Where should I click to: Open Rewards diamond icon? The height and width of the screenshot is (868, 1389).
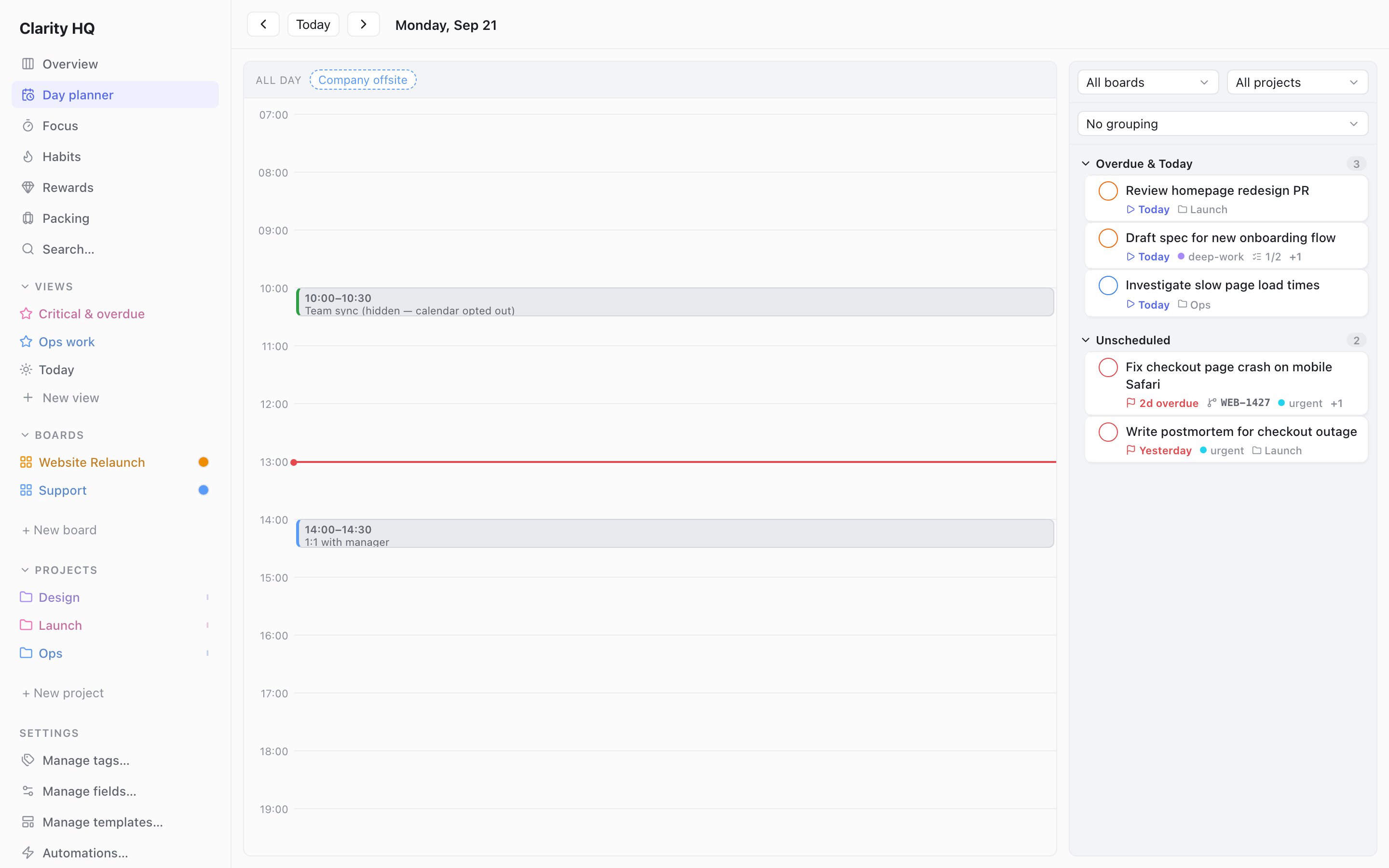[27, 188]
